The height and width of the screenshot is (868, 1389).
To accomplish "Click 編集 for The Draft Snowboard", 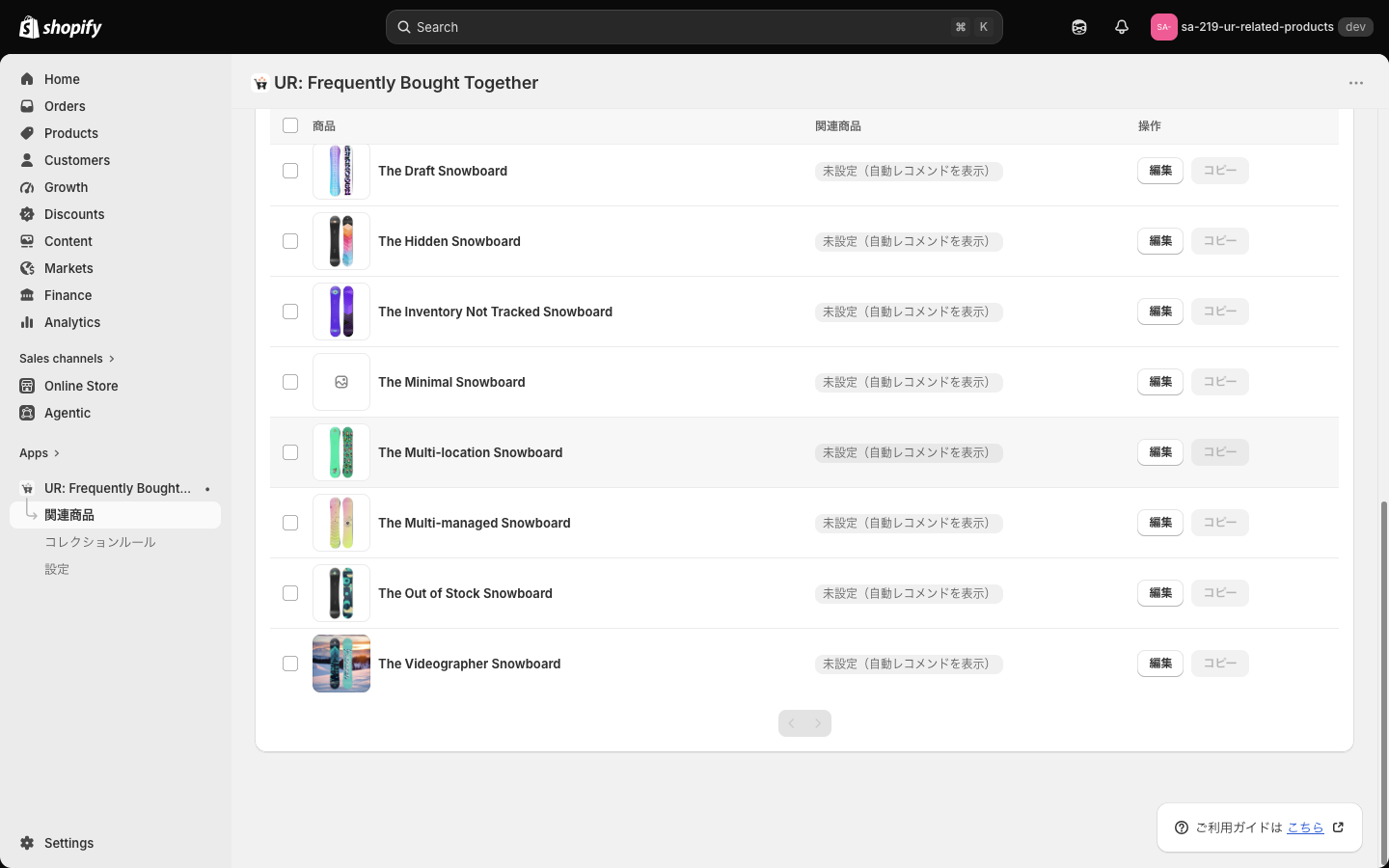I will [x=1160, y=171].
